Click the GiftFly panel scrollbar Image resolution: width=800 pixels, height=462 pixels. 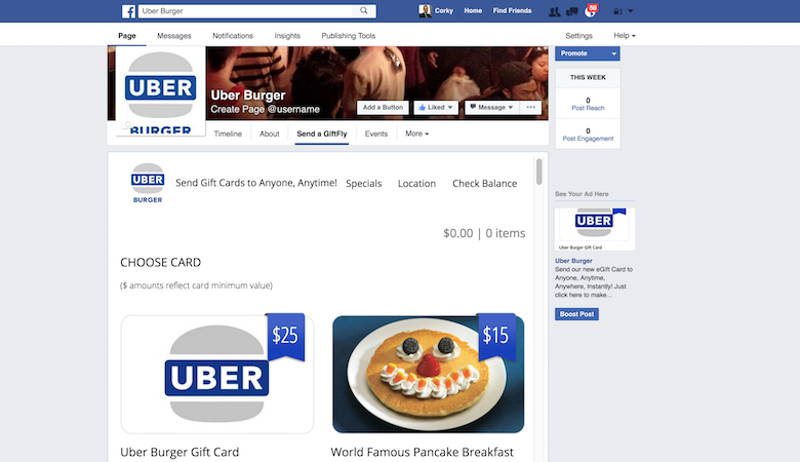(539, 171)
